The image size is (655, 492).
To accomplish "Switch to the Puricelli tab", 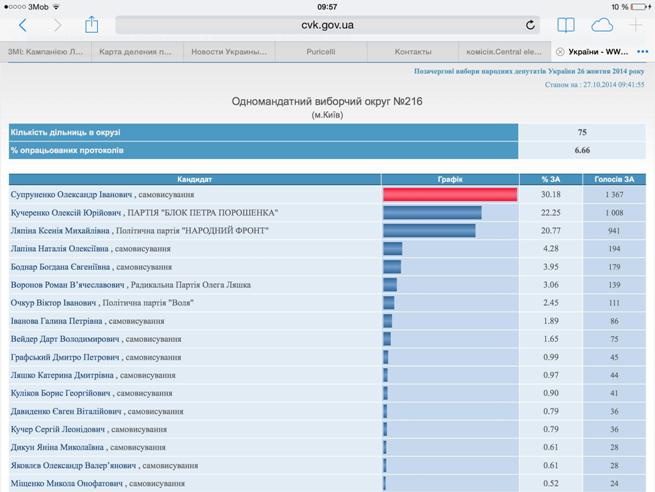I will pyautogui.click(x=321, y=51).
